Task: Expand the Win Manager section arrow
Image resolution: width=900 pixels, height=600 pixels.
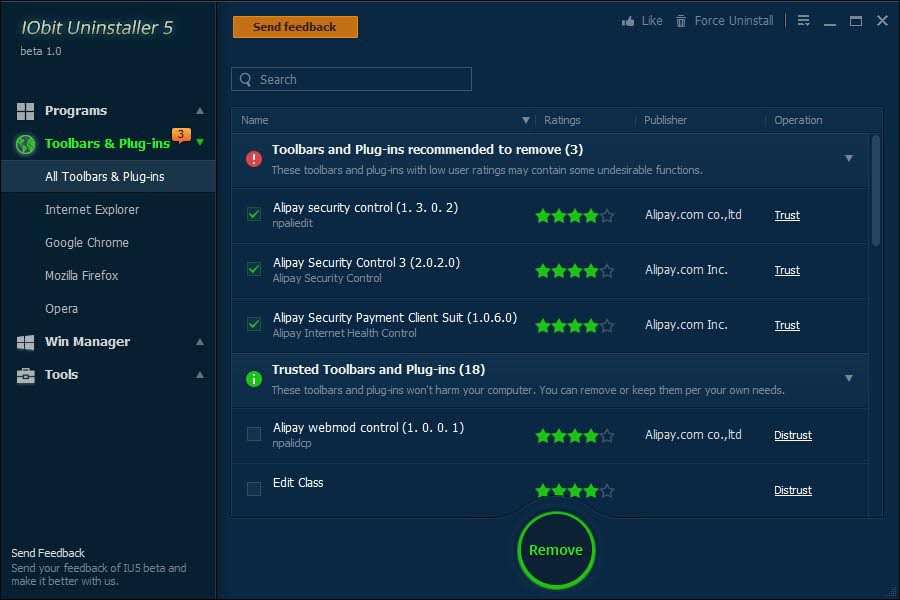Action: 200,342
